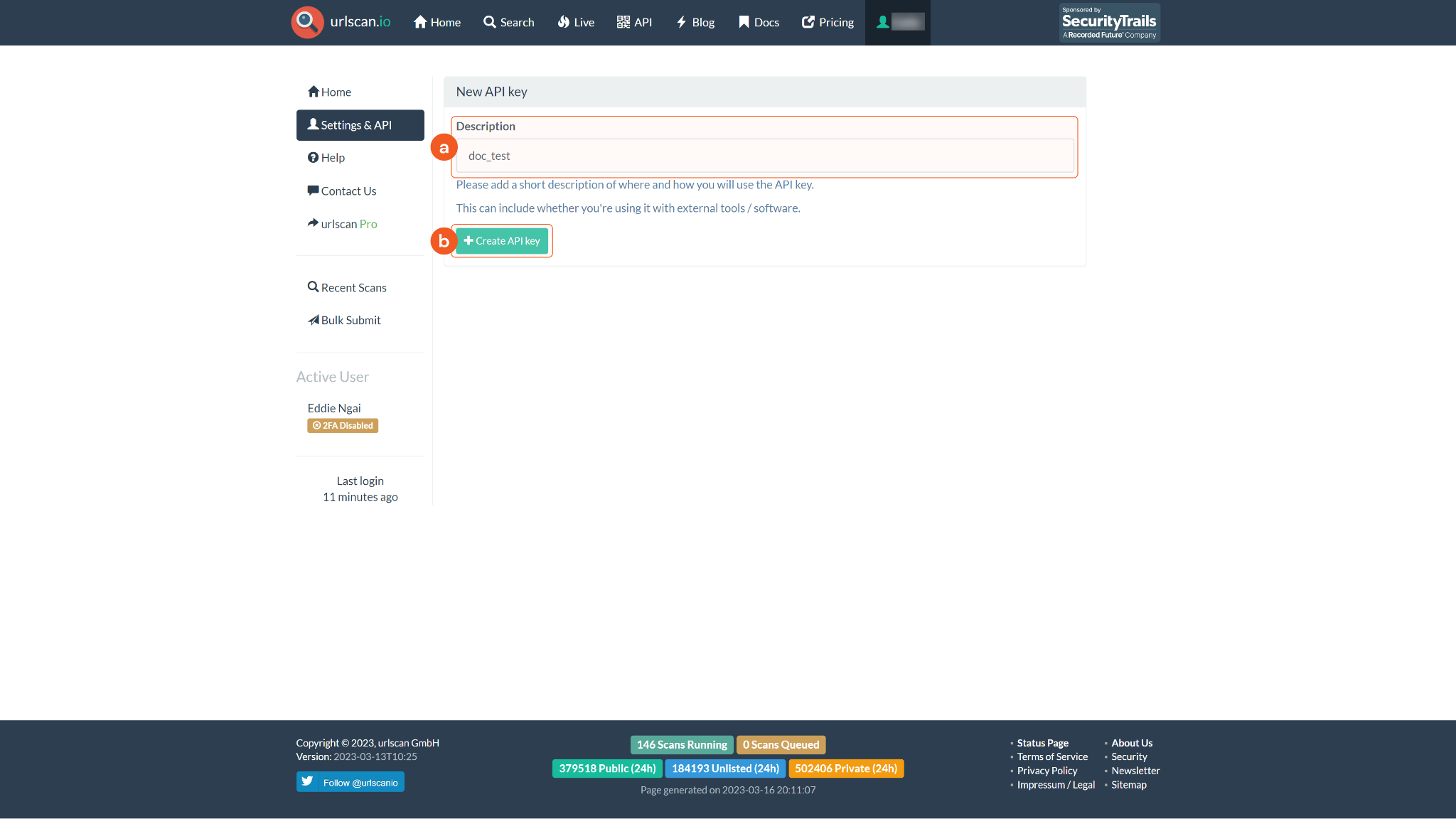
Task: Click the 146 Scans Running badge
Action: [681, 745]
